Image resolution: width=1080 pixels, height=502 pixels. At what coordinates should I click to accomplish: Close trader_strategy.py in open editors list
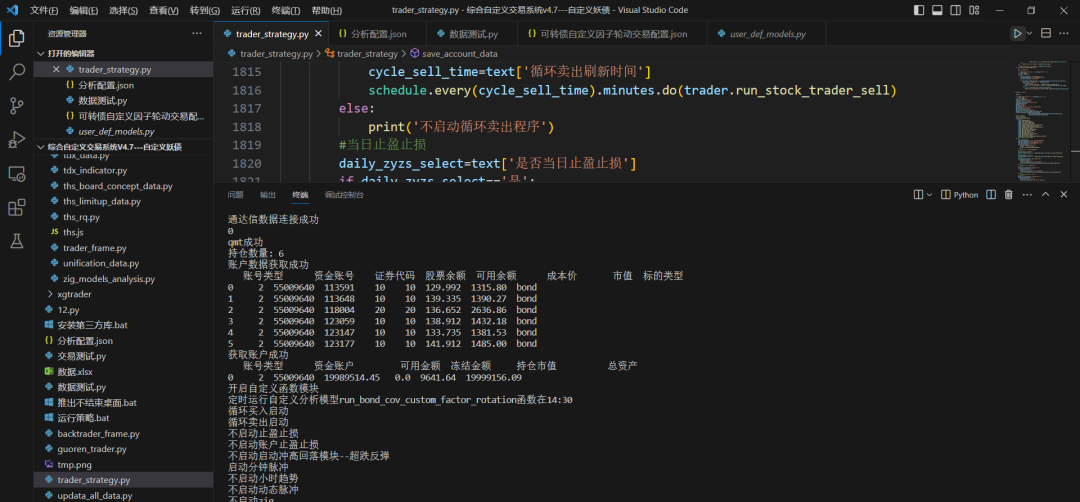56,70
